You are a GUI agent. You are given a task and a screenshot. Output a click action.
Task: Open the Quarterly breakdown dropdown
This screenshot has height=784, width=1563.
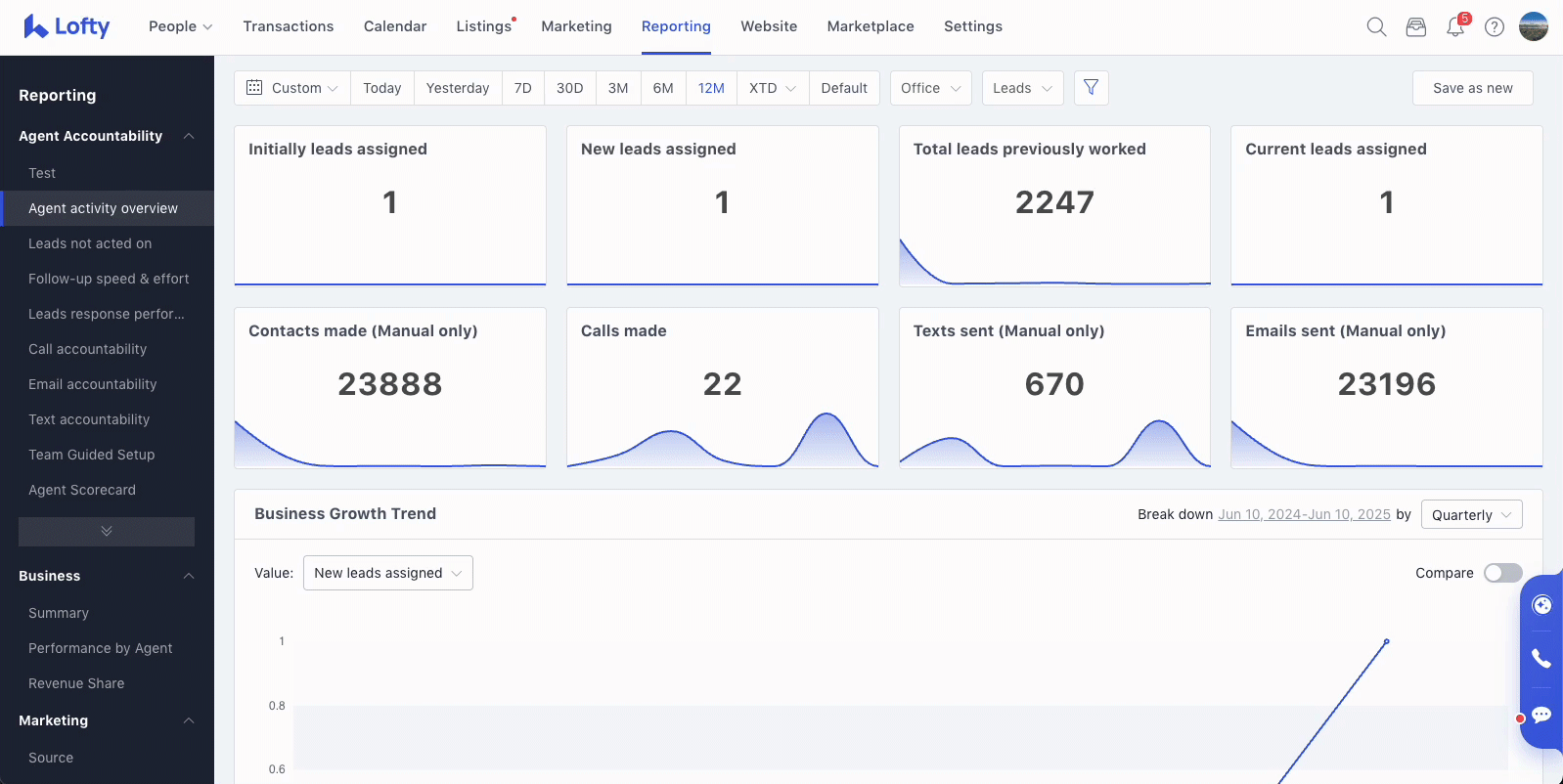pyautogui.click(x=1471, y=515)
